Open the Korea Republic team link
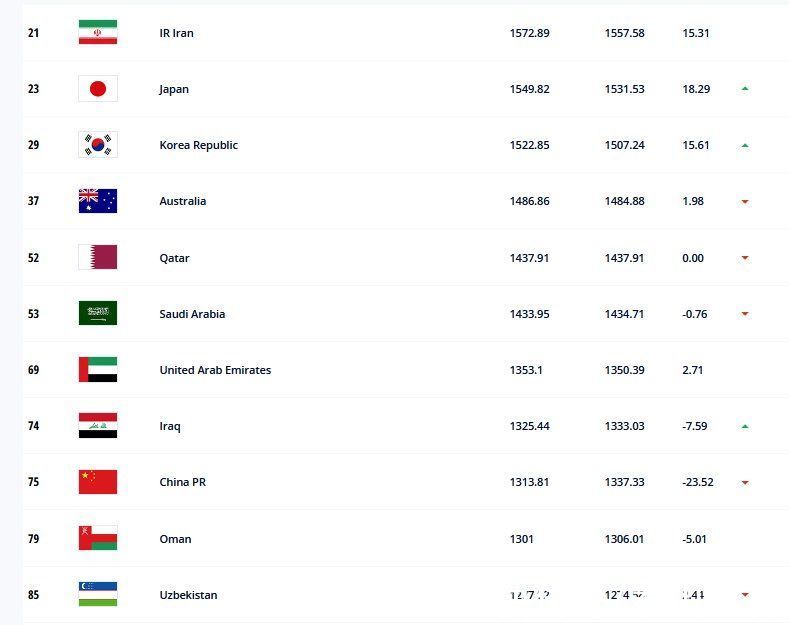This screenshot has height=625, width=789. click(198, 145)
